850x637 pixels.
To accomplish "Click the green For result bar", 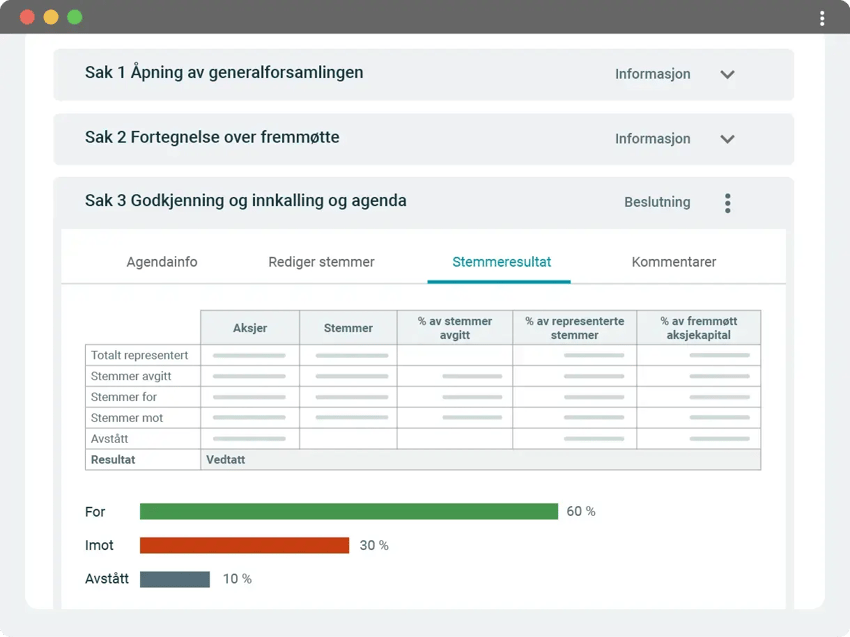I will point(349,511).
